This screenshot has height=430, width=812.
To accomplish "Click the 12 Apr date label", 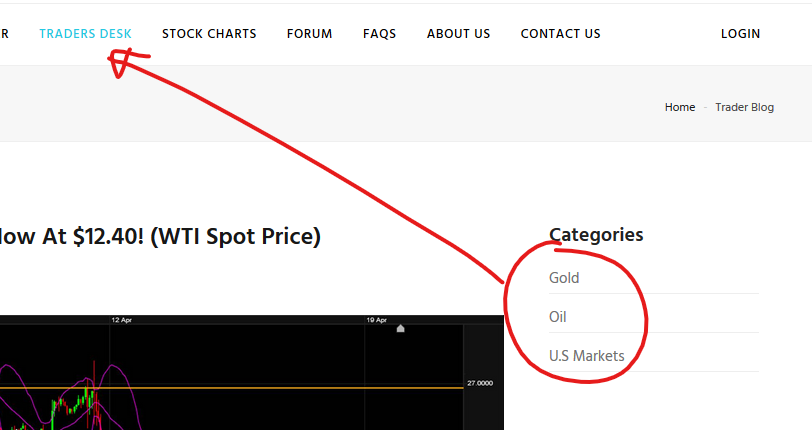I will (x=122, y=320).
